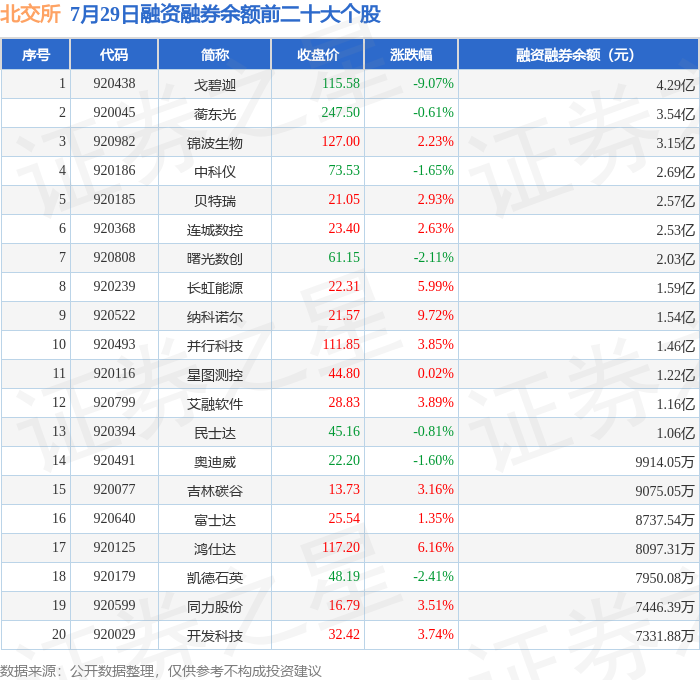
Task: Click the 收盘价 column header
Action: (318, 54)
